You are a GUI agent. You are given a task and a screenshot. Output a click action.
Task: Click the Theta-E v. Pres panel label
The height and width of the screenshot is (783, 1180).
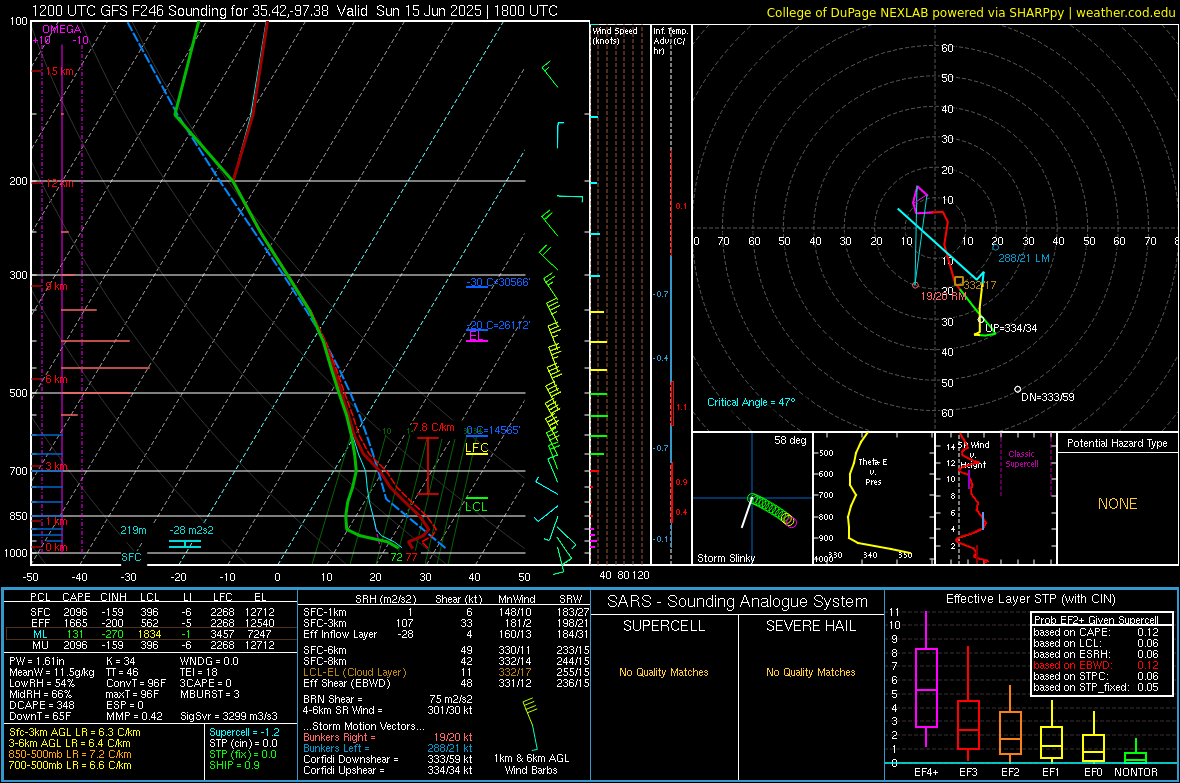point(873,471)
